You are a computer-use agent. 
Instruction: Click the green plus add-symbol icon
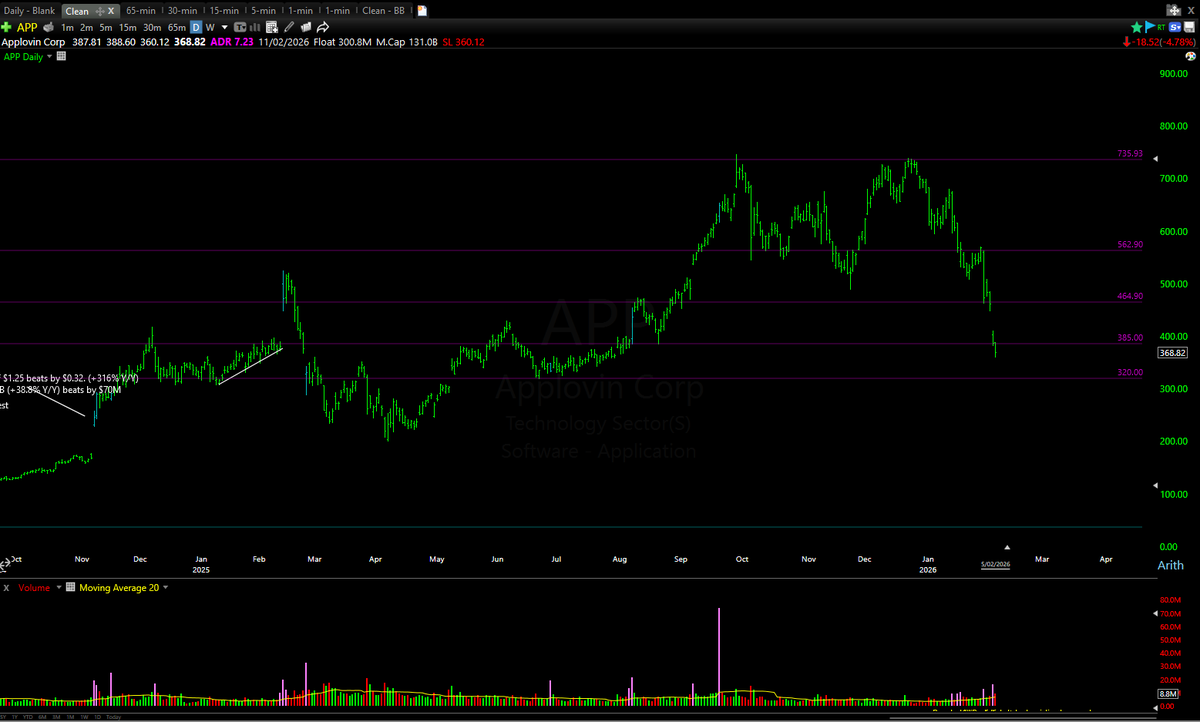(7, 27)
